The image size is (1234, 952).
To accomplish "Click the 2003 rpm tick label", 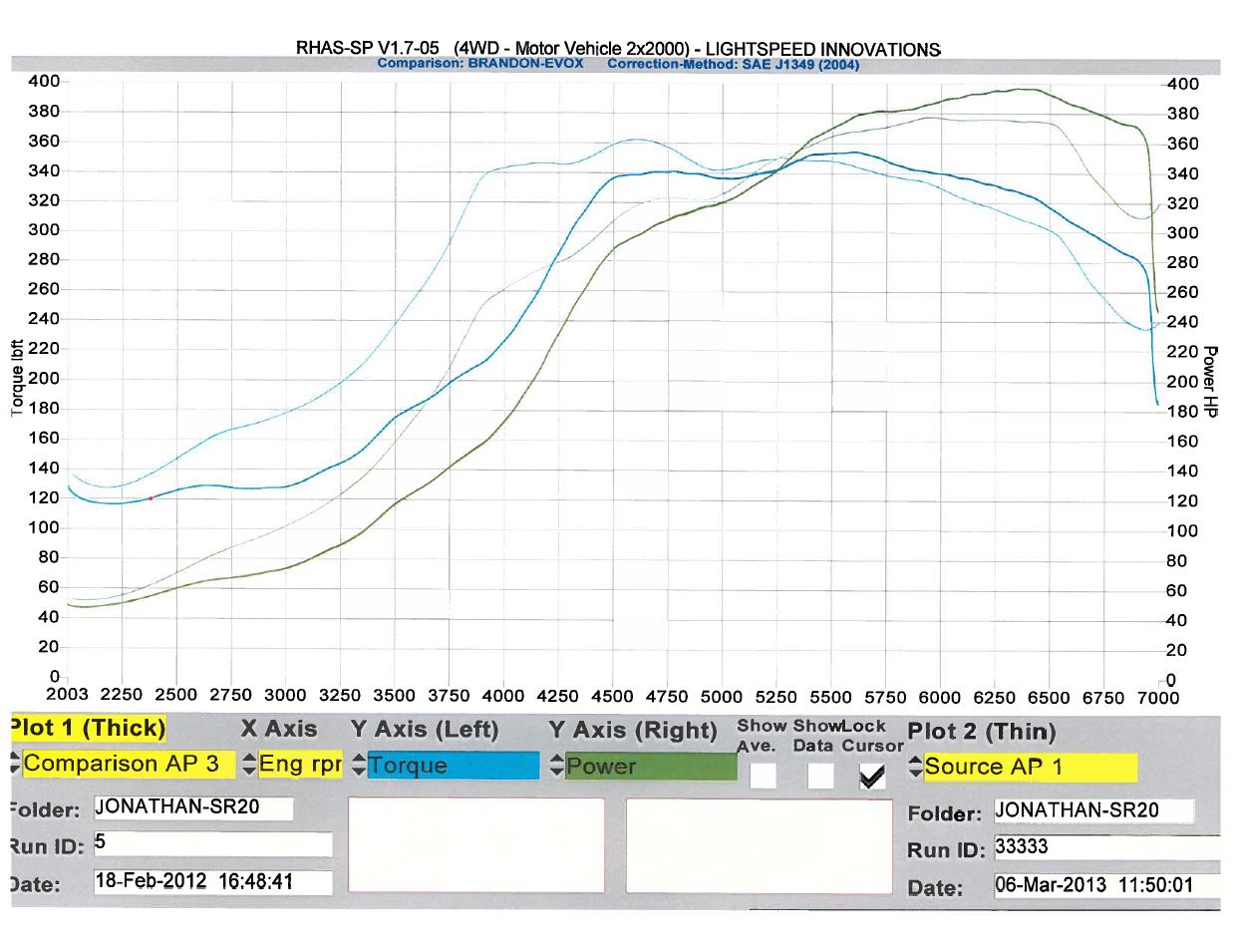I will [68, 695].
